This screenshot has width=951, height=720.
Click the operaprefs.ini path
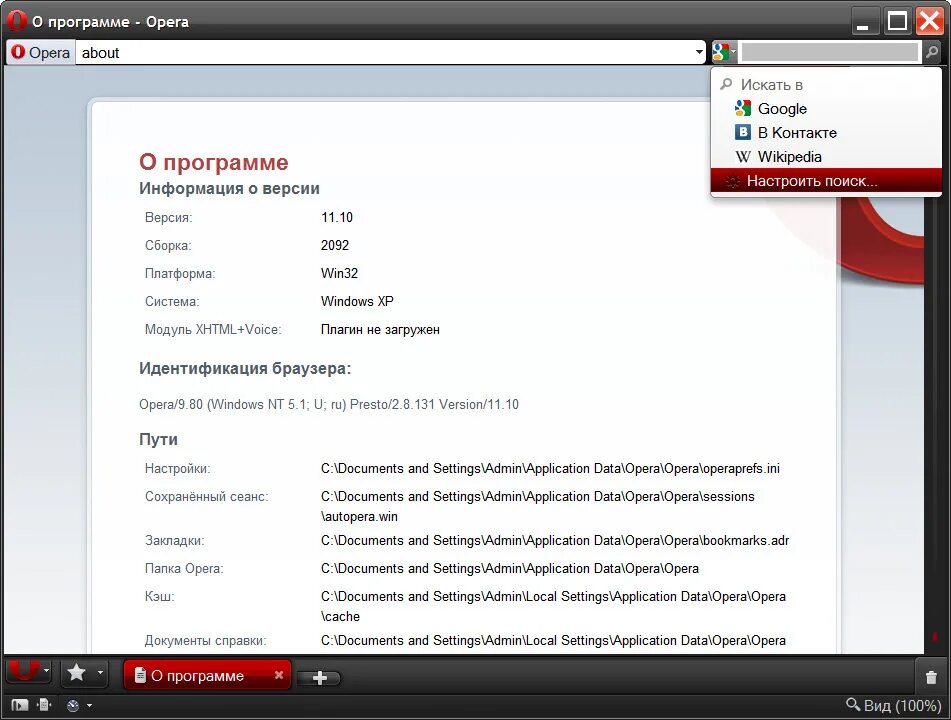[550, 468]
